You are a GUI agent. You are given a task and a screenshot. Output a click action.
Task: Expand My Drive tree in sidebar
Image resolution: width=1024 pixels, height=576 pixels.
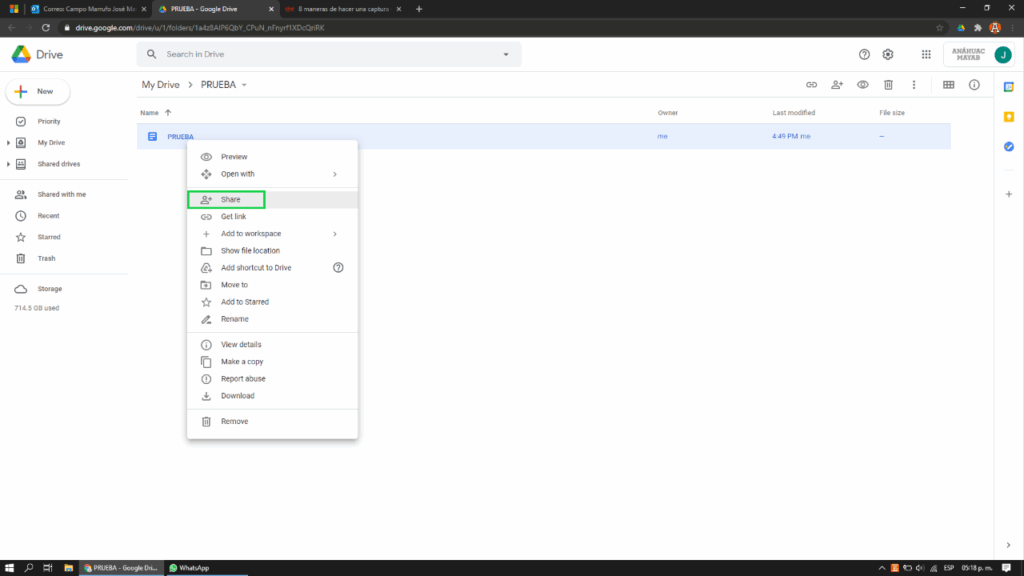pos(9,143)
